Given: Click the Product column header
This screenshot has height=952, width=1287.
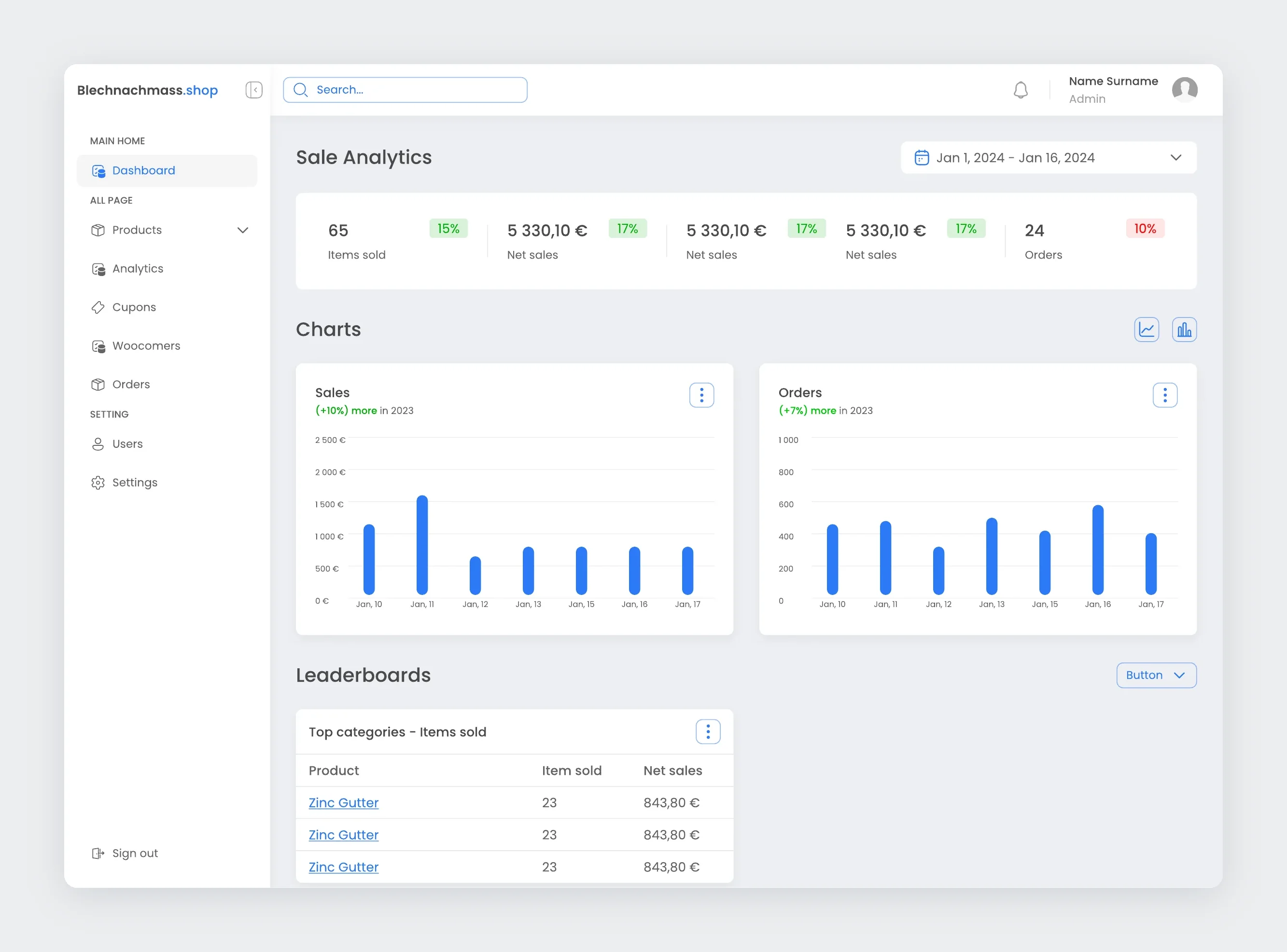Looking at the screenshot, I should tap(334, 771).
